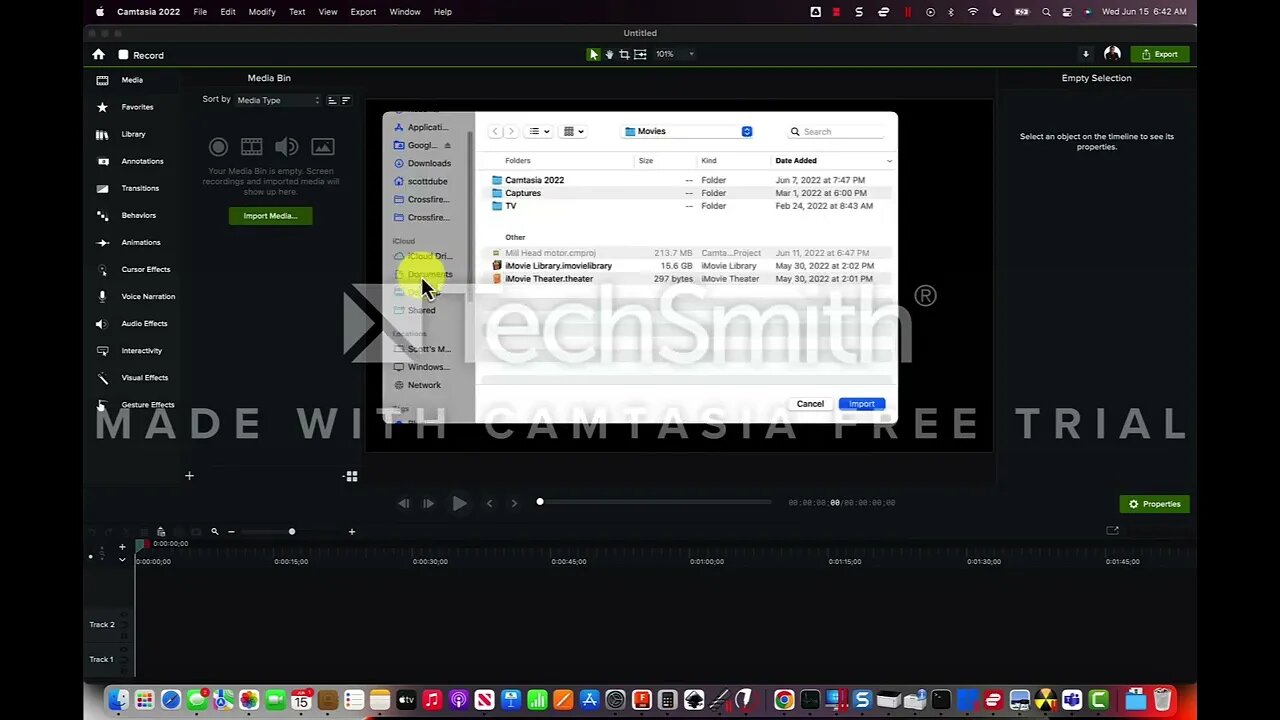Select scottdube home in dialog sidebar
Viewport: 1280px width, 720px height.
422,181
